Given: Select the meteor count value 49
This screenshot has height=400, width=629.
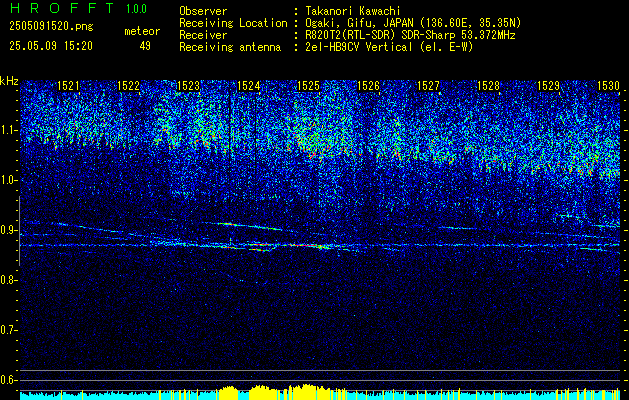Looking at the screenshot, I should pos(145,46).
